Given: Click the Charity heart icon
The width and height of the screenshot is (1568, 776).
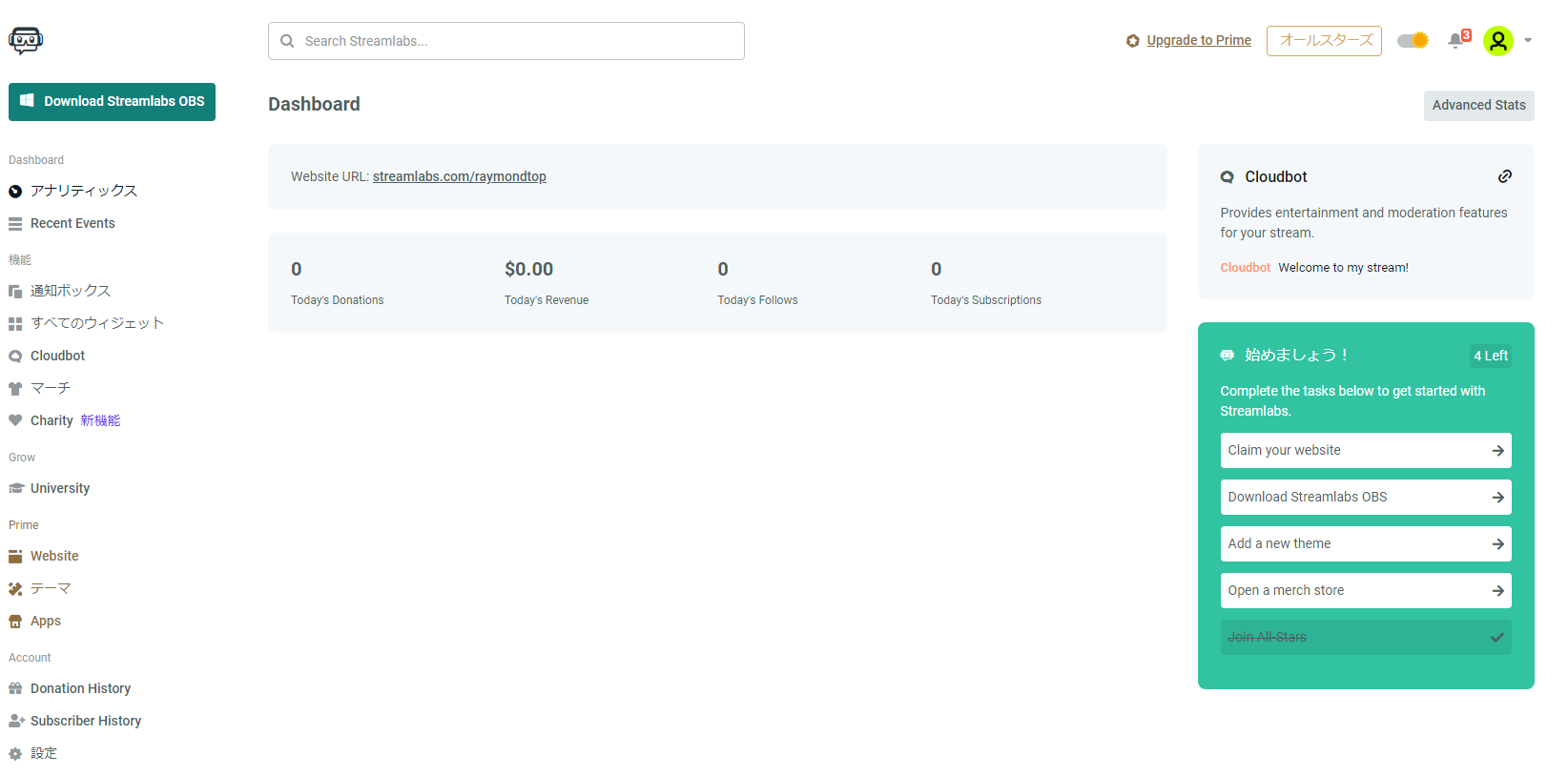Looking at the screenshot, I should click(15, 420).
